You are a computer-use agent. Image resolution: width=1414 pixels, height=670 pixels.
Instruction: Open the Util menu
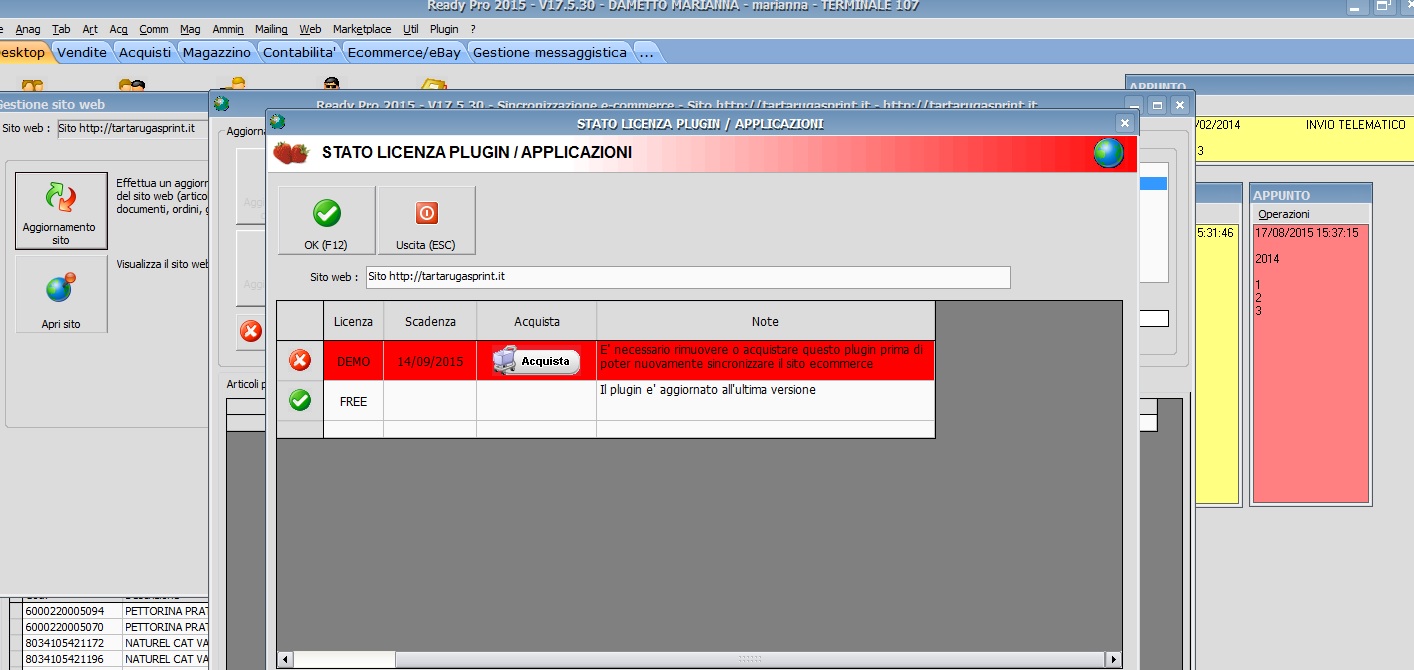point(411,29)
